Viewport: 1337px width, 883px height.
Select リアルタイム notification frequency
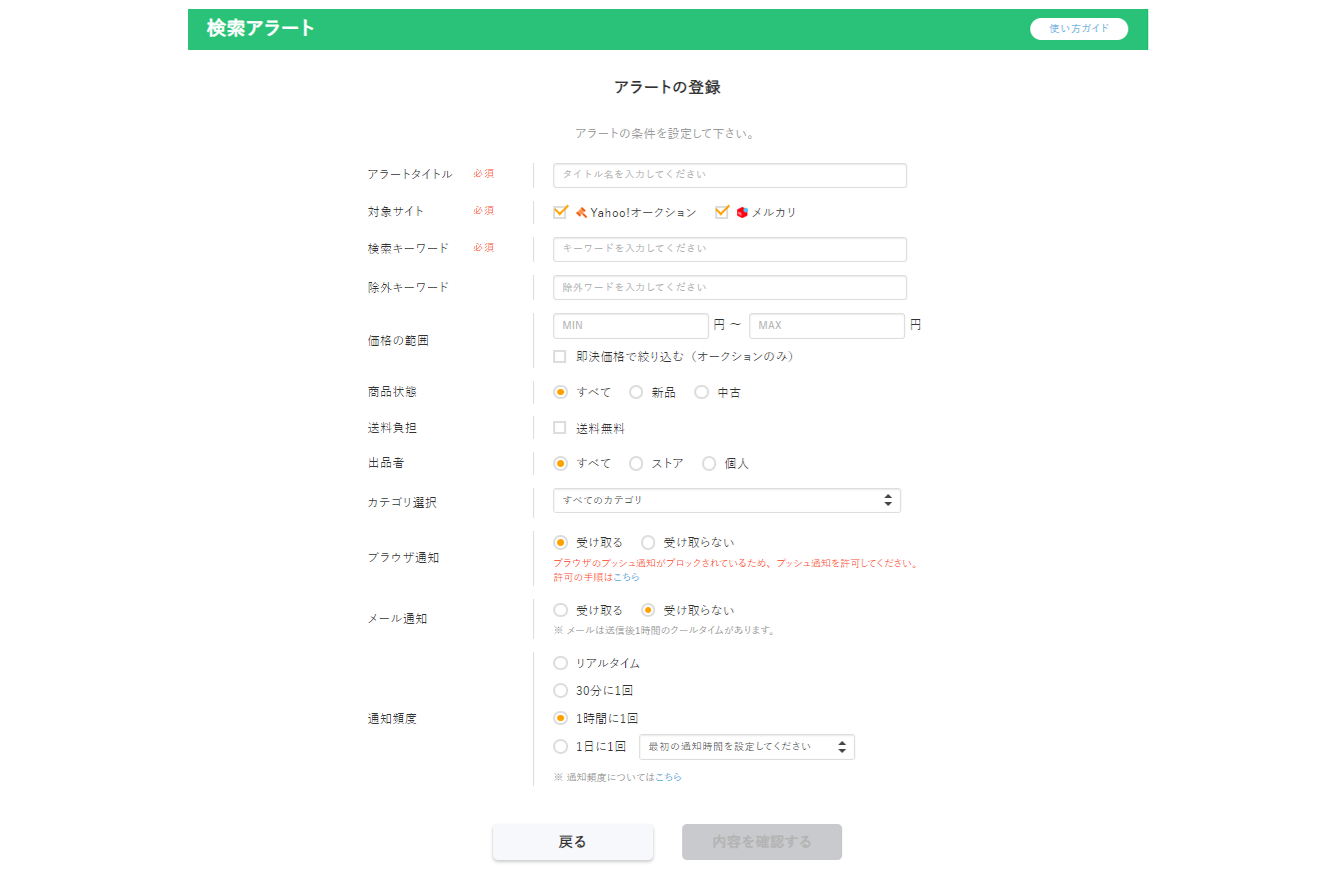561,662
